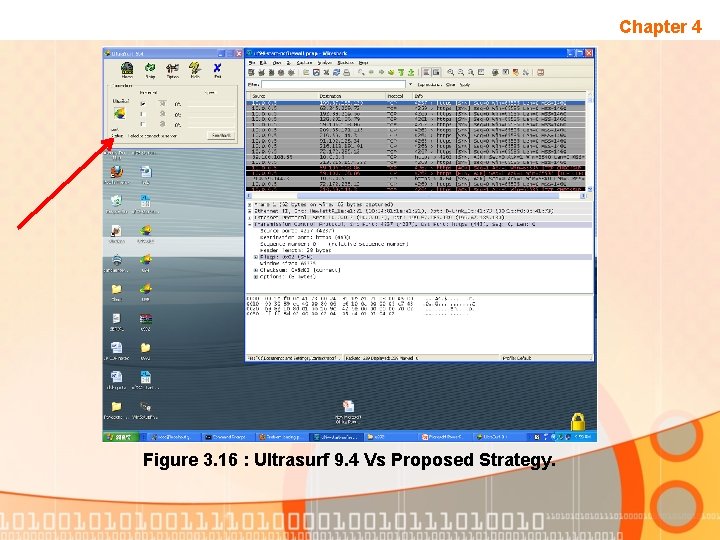
Task: Click Apply next to the Wireshark filter
Action: (465, 84)
